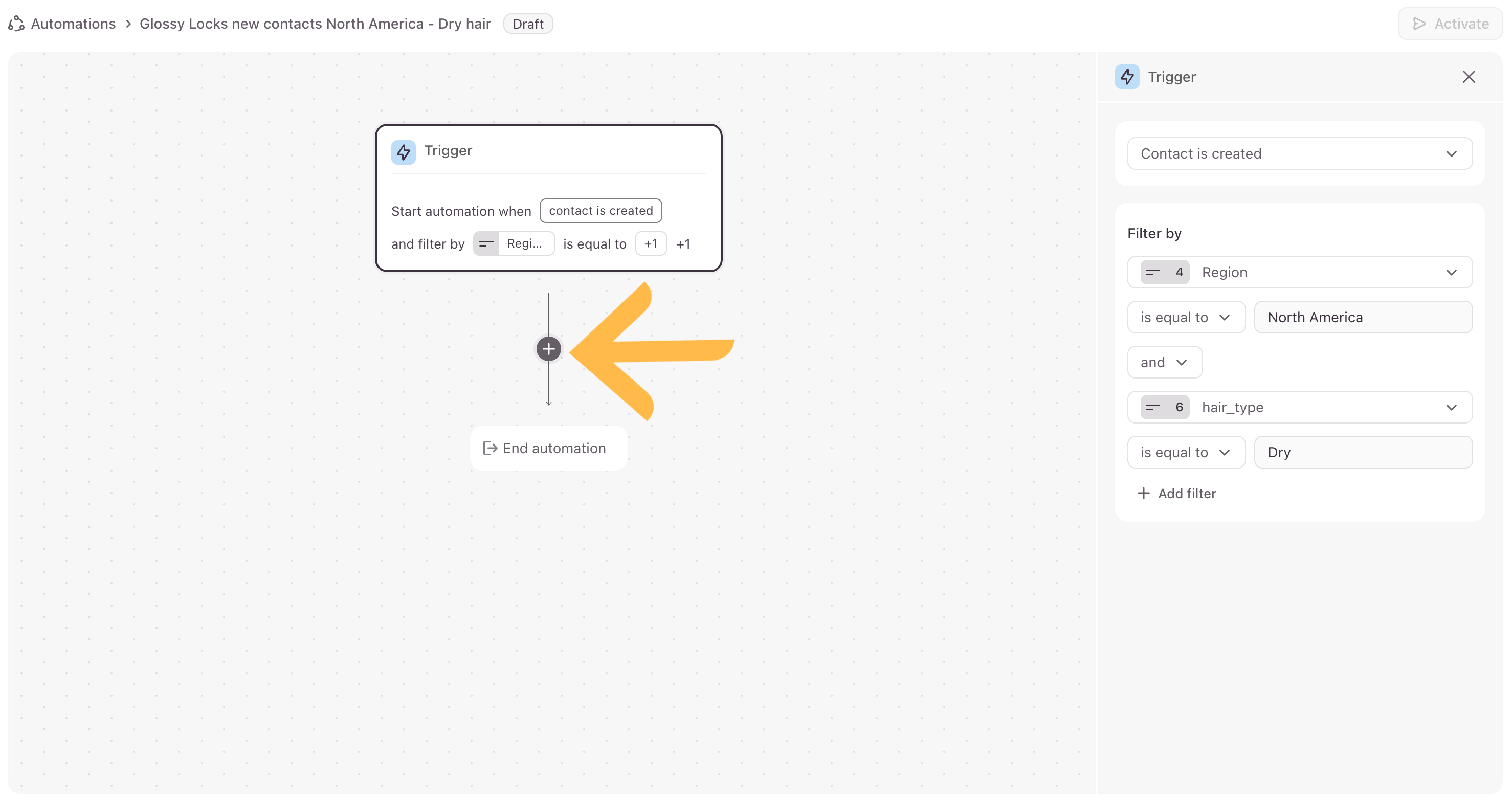Close the Trigger side panel
The height and width of the screenshot is (801, 1512).
(1468, 77)
